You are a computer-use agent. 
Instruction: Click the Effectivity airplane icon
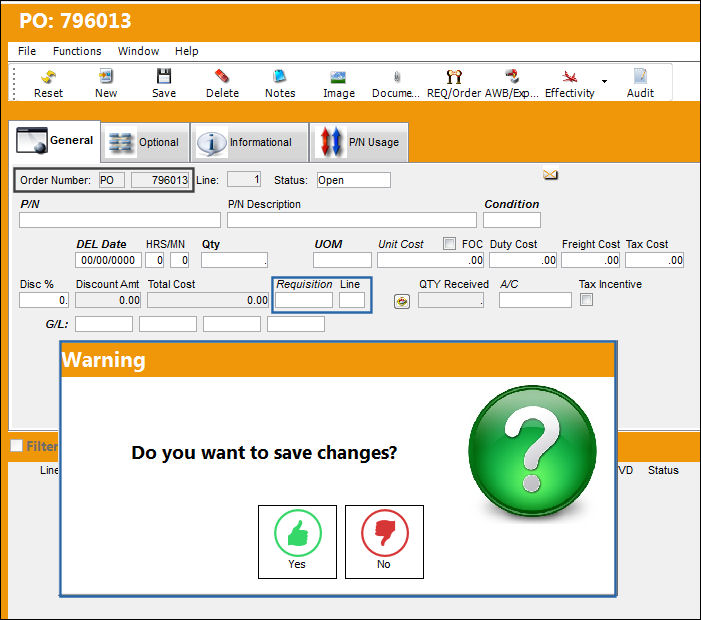pyautogui.click(x=570, y=83)
